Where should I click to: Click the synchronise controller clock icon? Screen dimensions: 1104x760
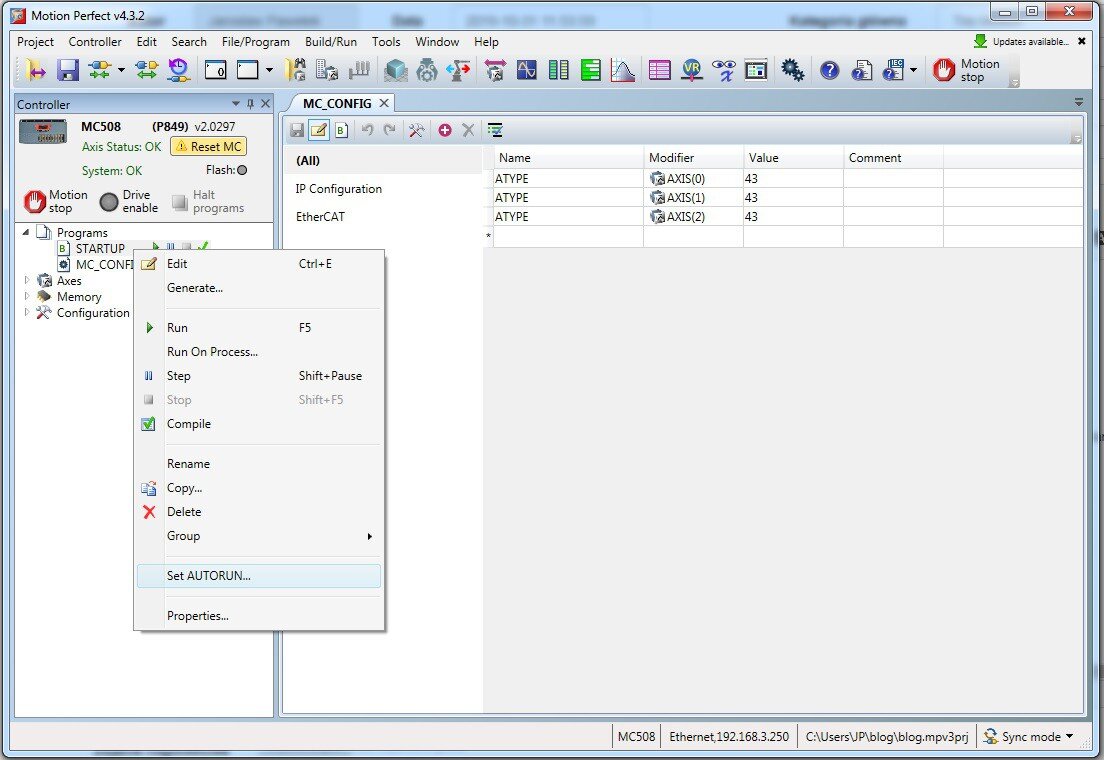point(179,70)
